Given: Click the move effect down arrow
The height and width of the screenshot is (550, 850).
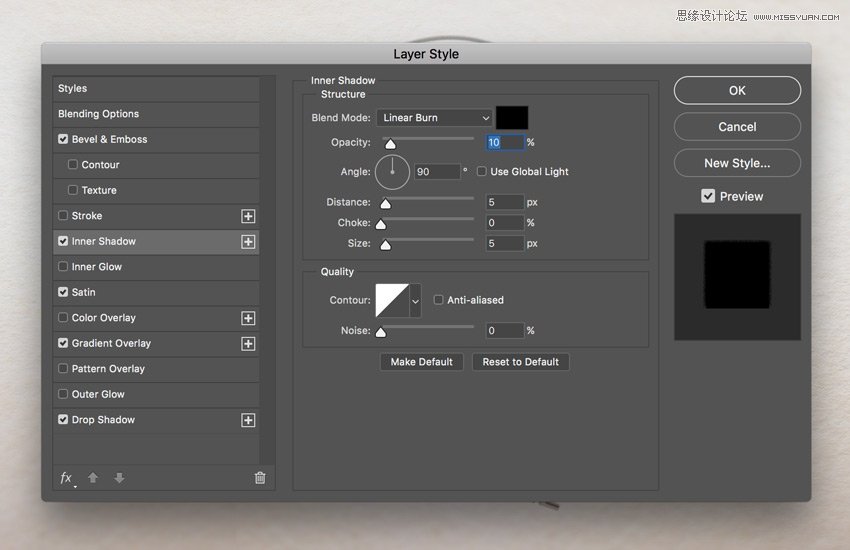Looking at the screenshot, I should (119, 478).
